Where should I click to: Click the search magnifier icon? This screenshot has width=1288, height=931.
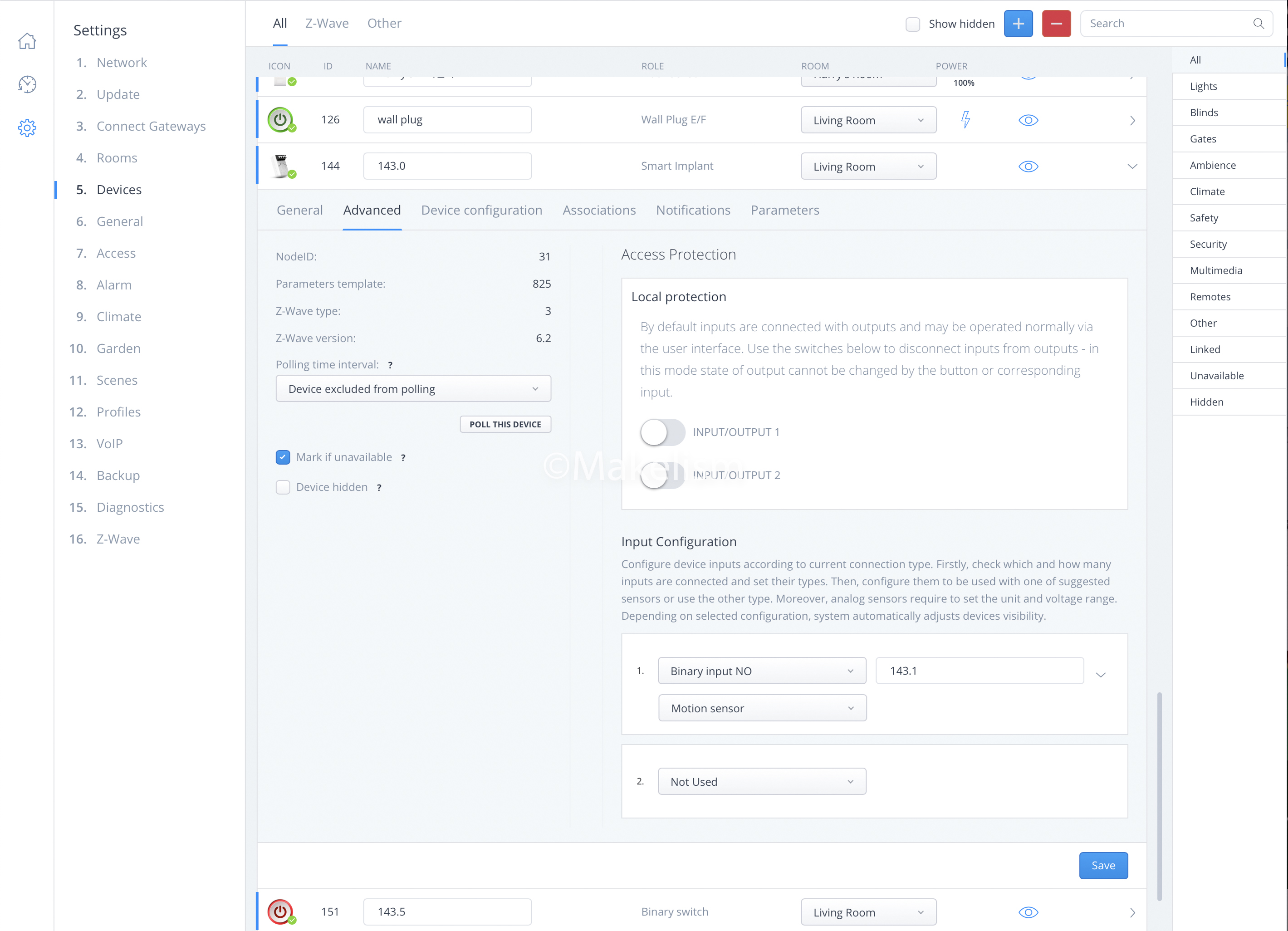1258,23
